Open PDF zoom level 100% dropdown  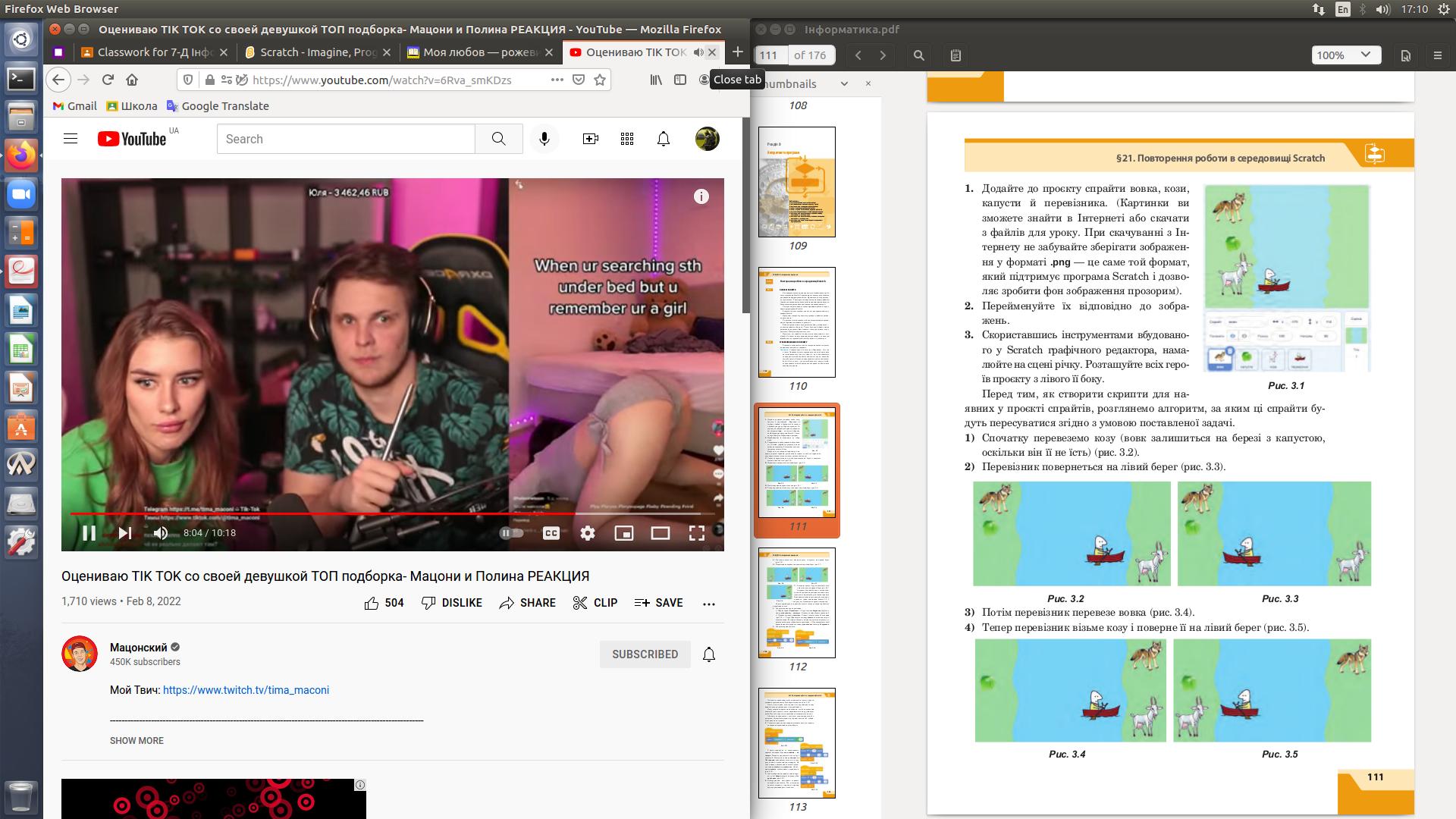coord(1347,55)
